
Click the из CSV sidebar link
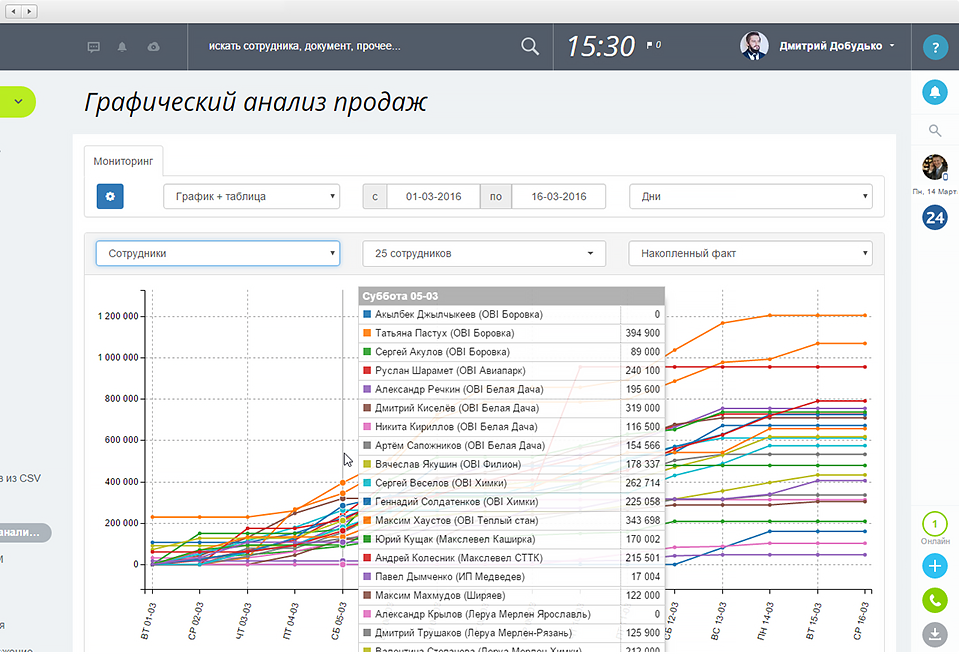pos(22,478)
